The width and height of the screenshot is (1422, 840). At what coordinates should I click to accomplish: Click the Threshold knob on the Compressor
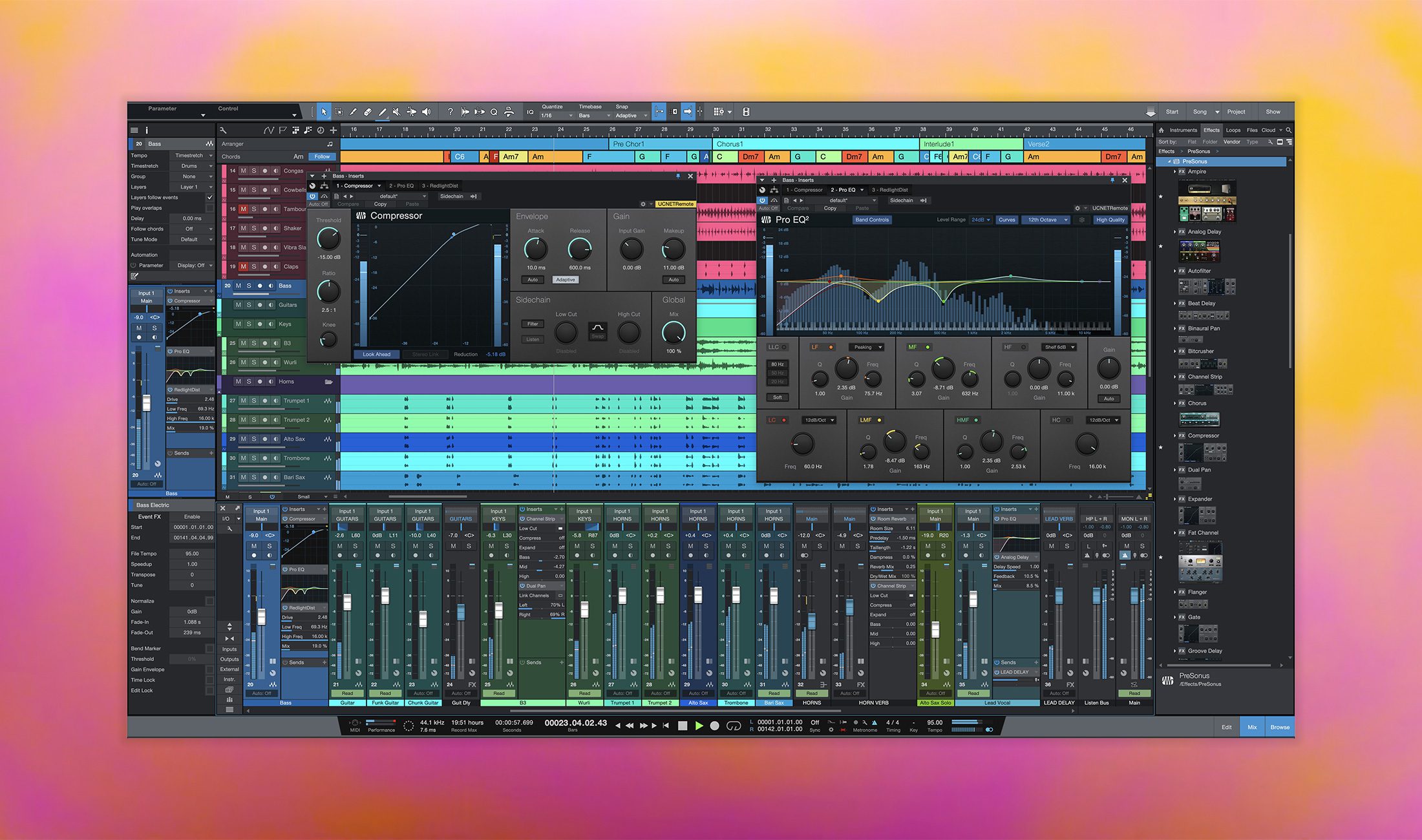pyautogui.click(x=328, y=239)
